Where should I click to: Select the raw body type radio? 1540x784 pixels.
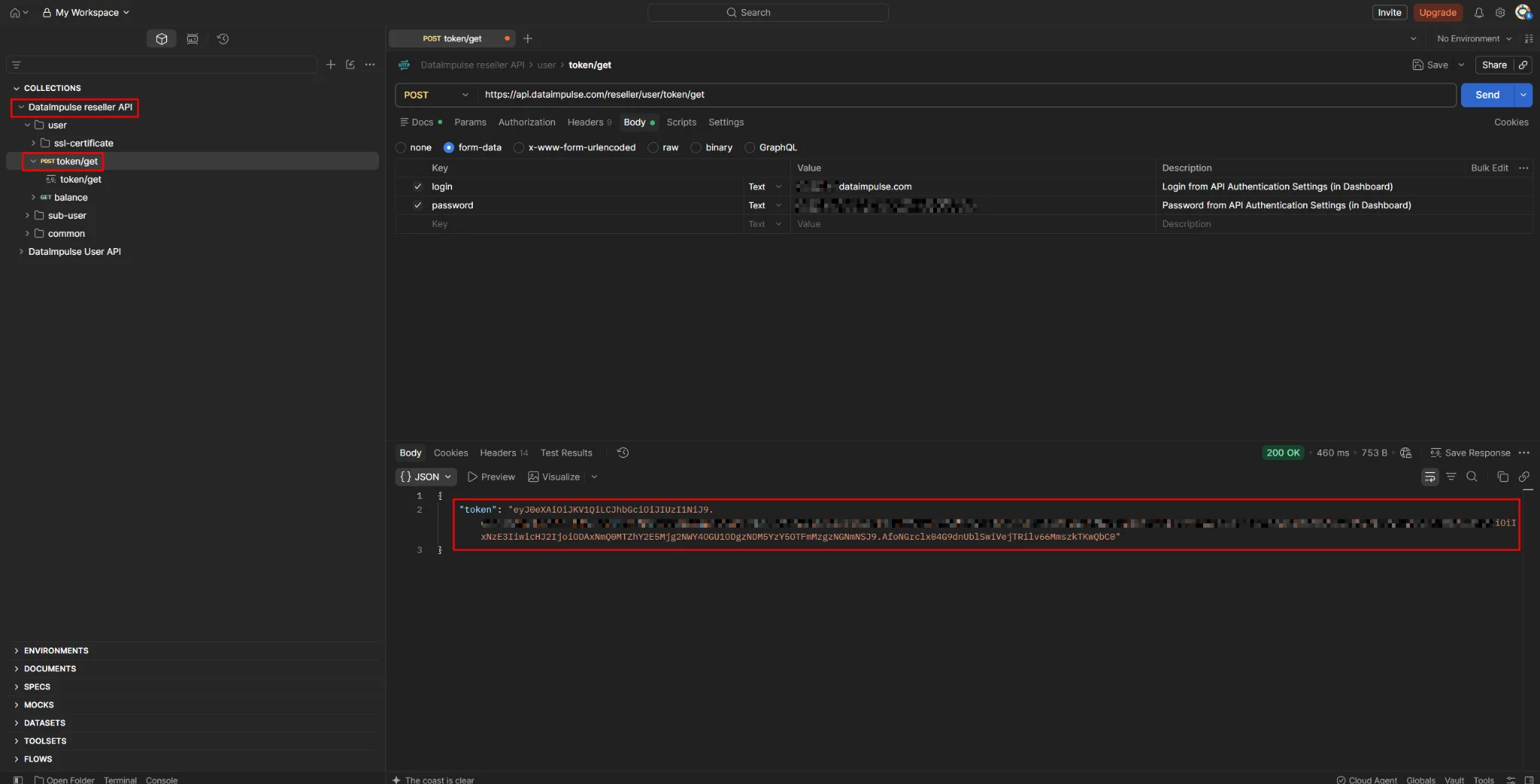click(653, 147)
